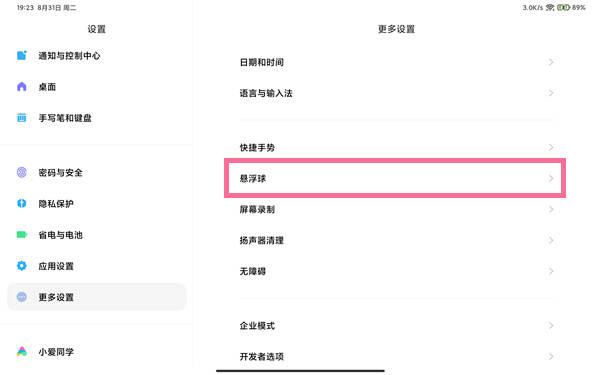Open the 手写笔和键盘 keyboard icon
This screenshot has width=600, height=375.
(x=22, y=118)
